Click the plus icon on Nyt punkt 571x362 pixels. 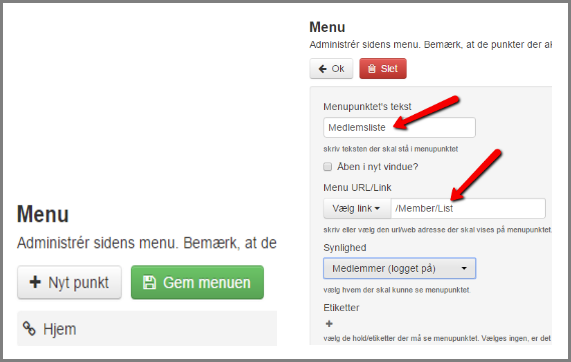pyautogui.click(x=35, y=282)
